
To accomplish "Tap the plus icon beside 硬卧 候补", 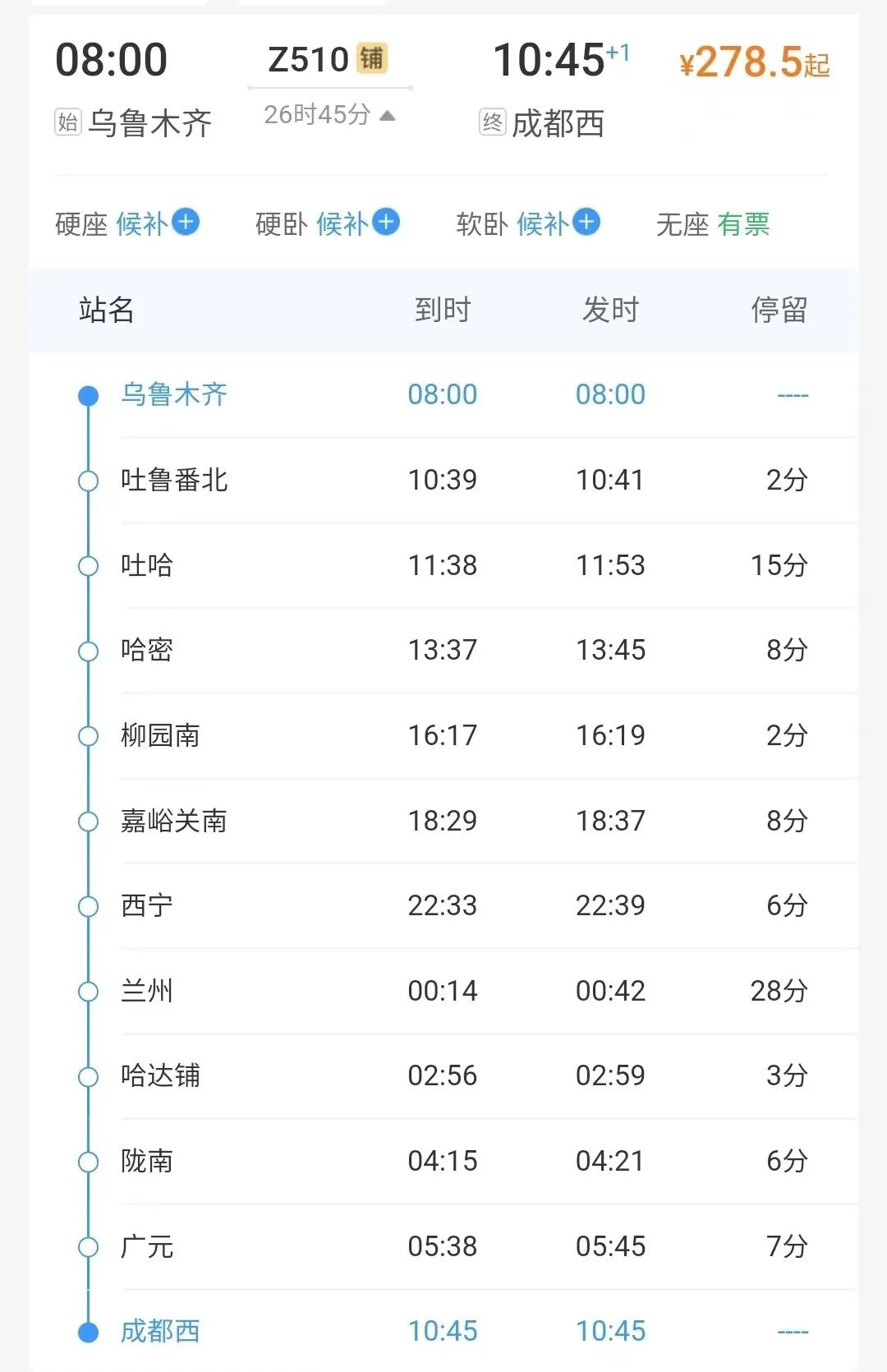I will point(386,222).
